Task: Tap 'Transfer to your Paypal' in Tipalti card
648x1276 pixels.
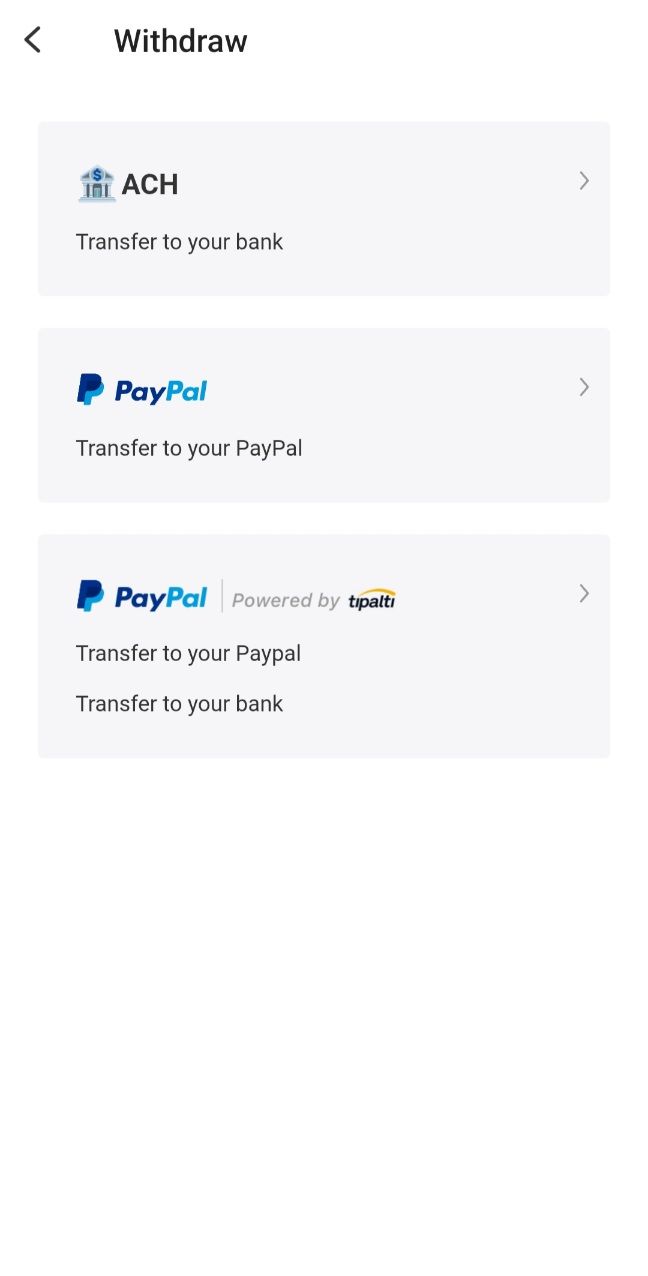Action: pos(188,654)
